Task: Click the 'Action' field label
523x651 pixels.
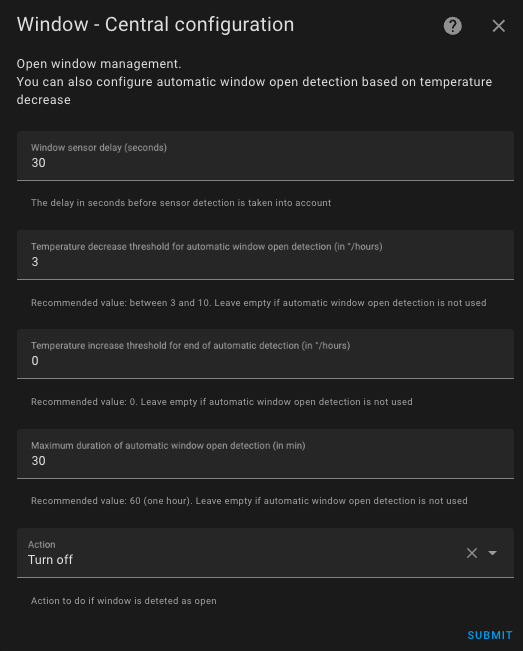Action: click(x=42, y=544)
